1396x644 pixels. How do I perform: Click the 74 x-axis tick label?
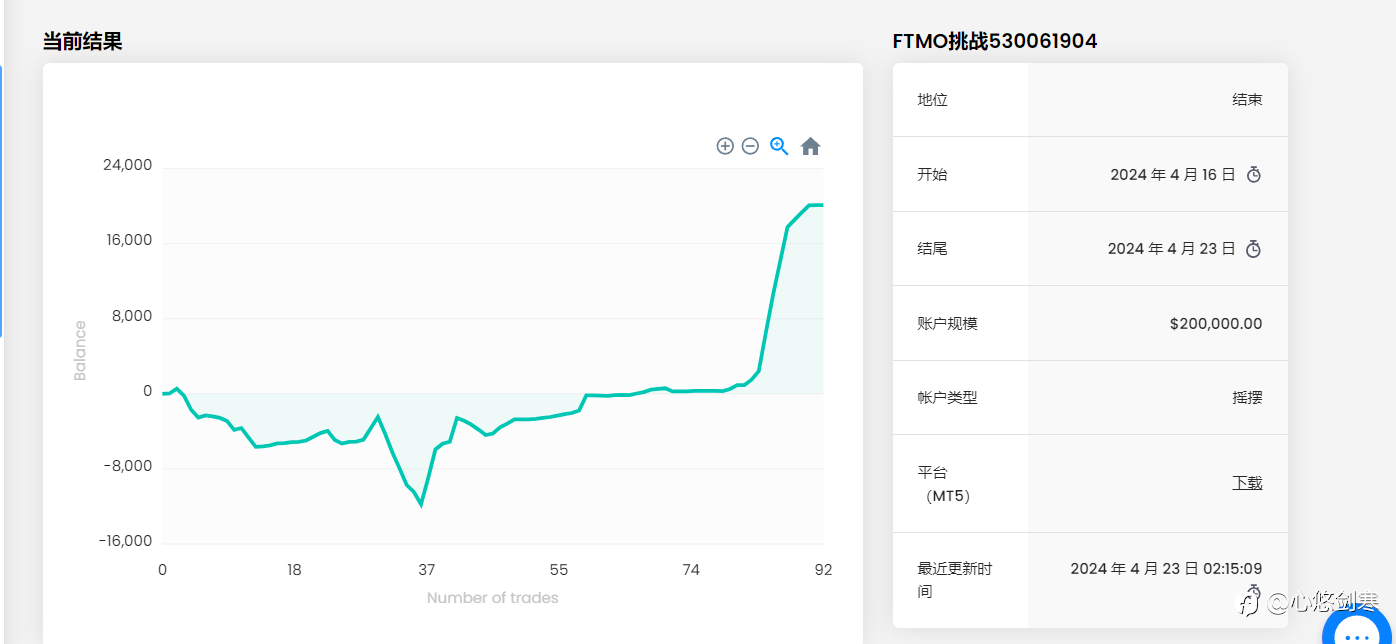691,570
